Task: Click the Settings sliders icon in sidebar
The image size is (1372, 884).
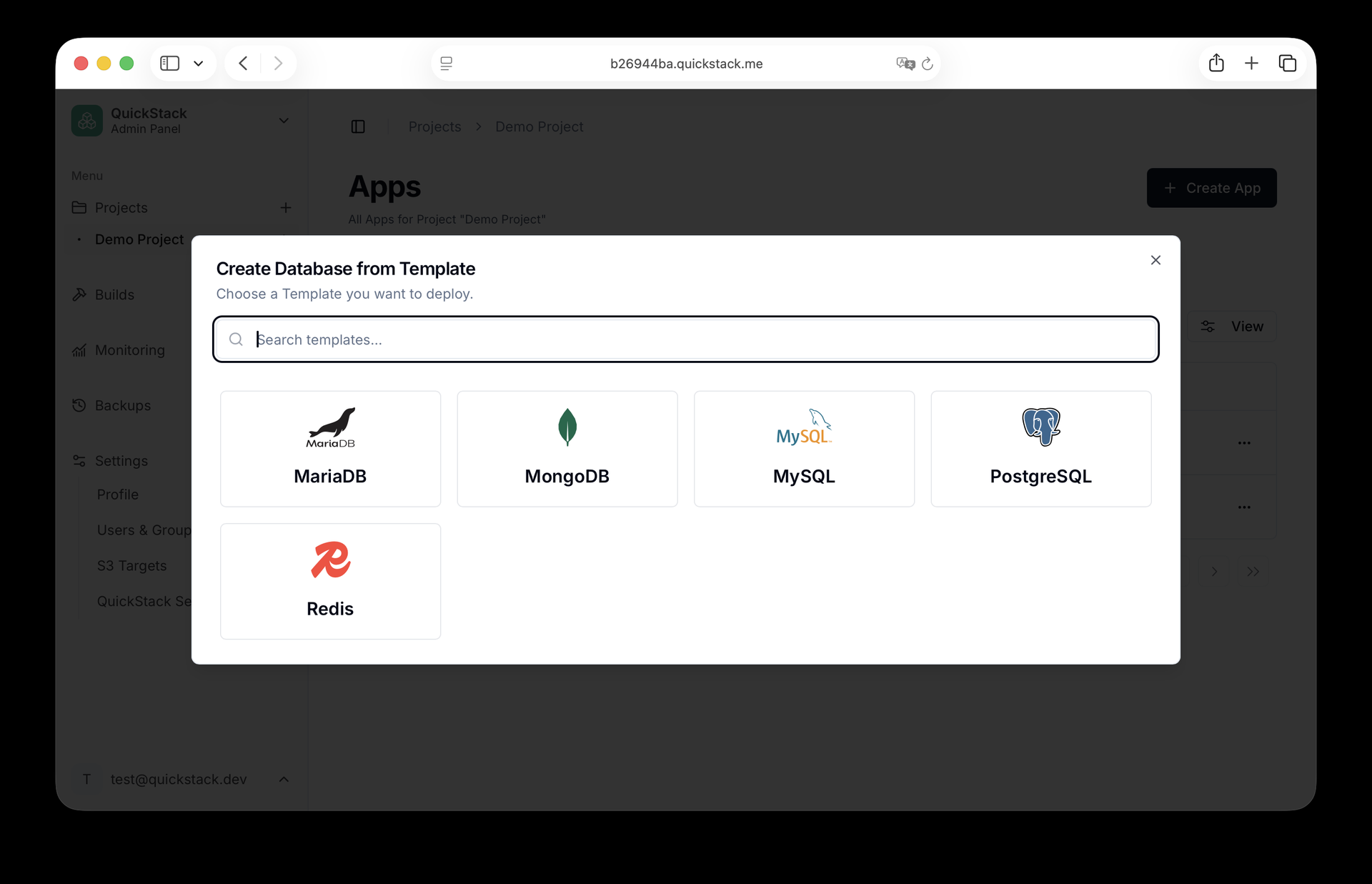Action: pyautogui.click(x=79, y=461)
